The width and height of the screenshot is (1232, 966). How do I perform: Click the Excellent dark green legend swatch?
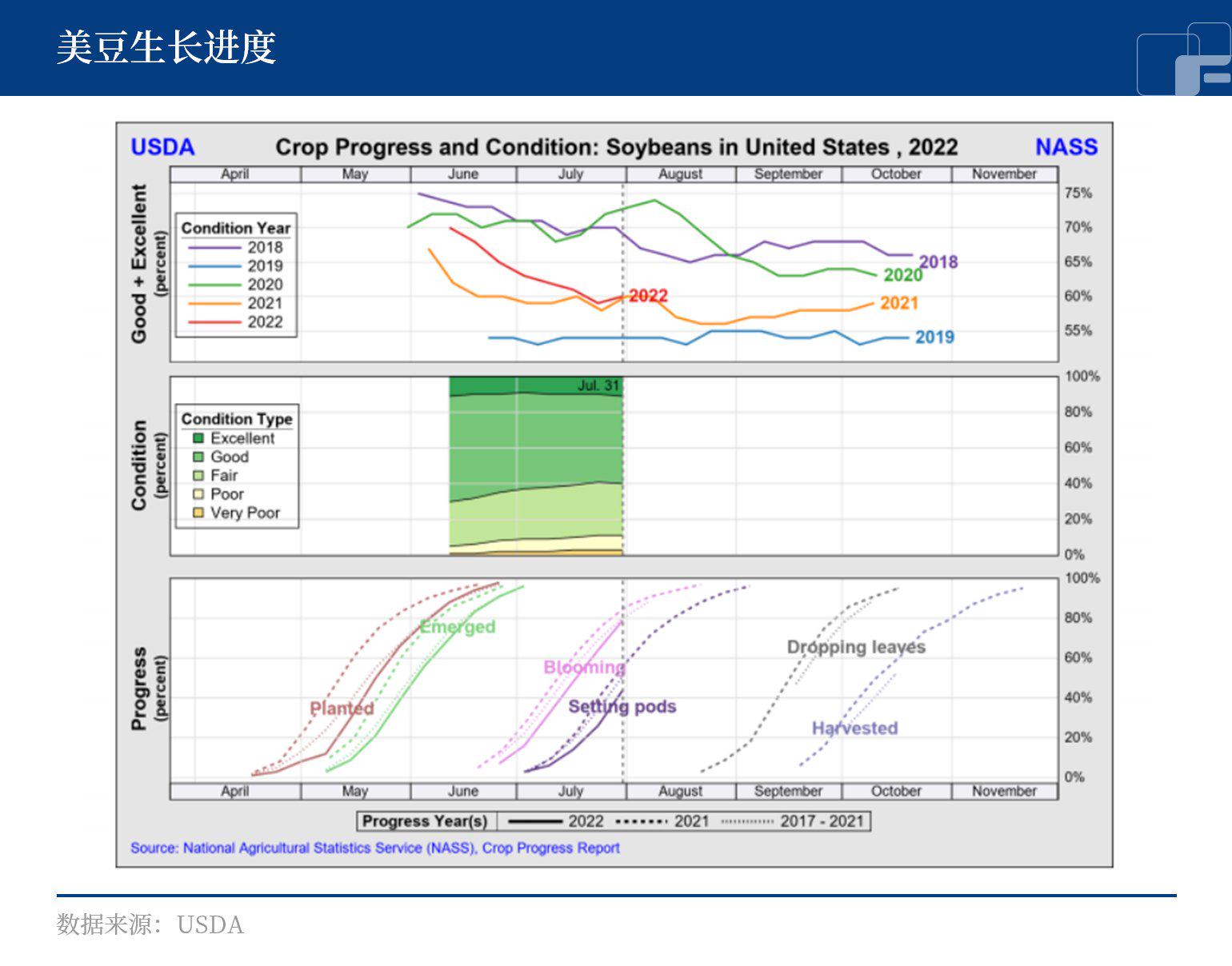pos(198,438)
